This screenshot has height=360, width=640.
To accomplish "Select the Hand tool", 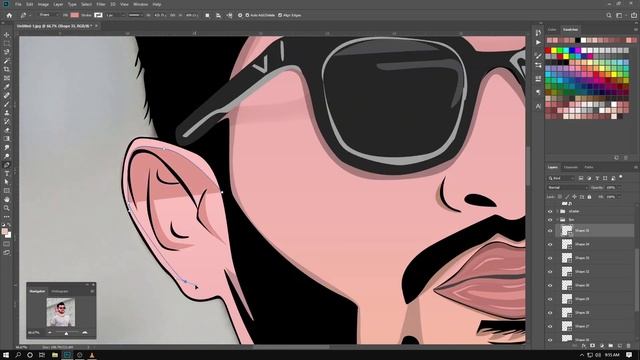I will [7, 200].
